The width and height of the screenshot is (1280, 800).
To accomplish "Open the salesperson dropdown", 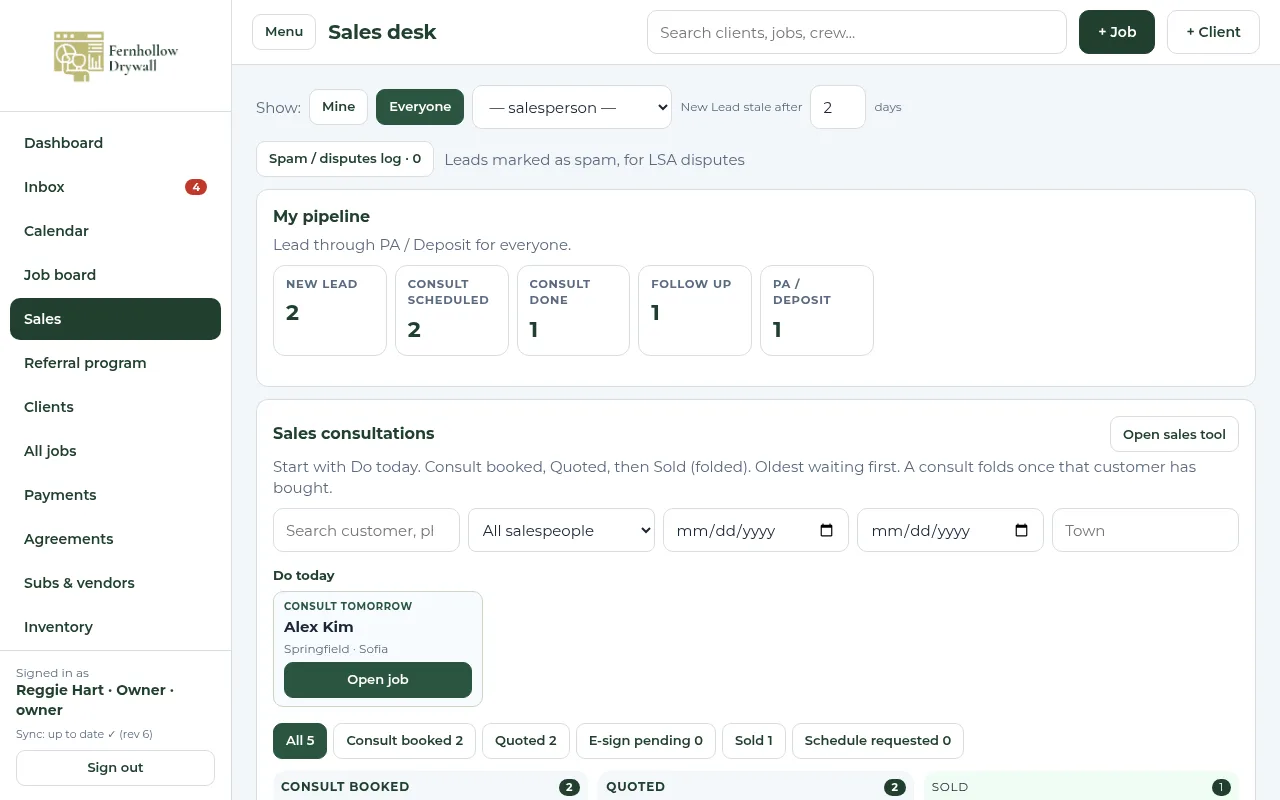I will click(x=572, y=107).
